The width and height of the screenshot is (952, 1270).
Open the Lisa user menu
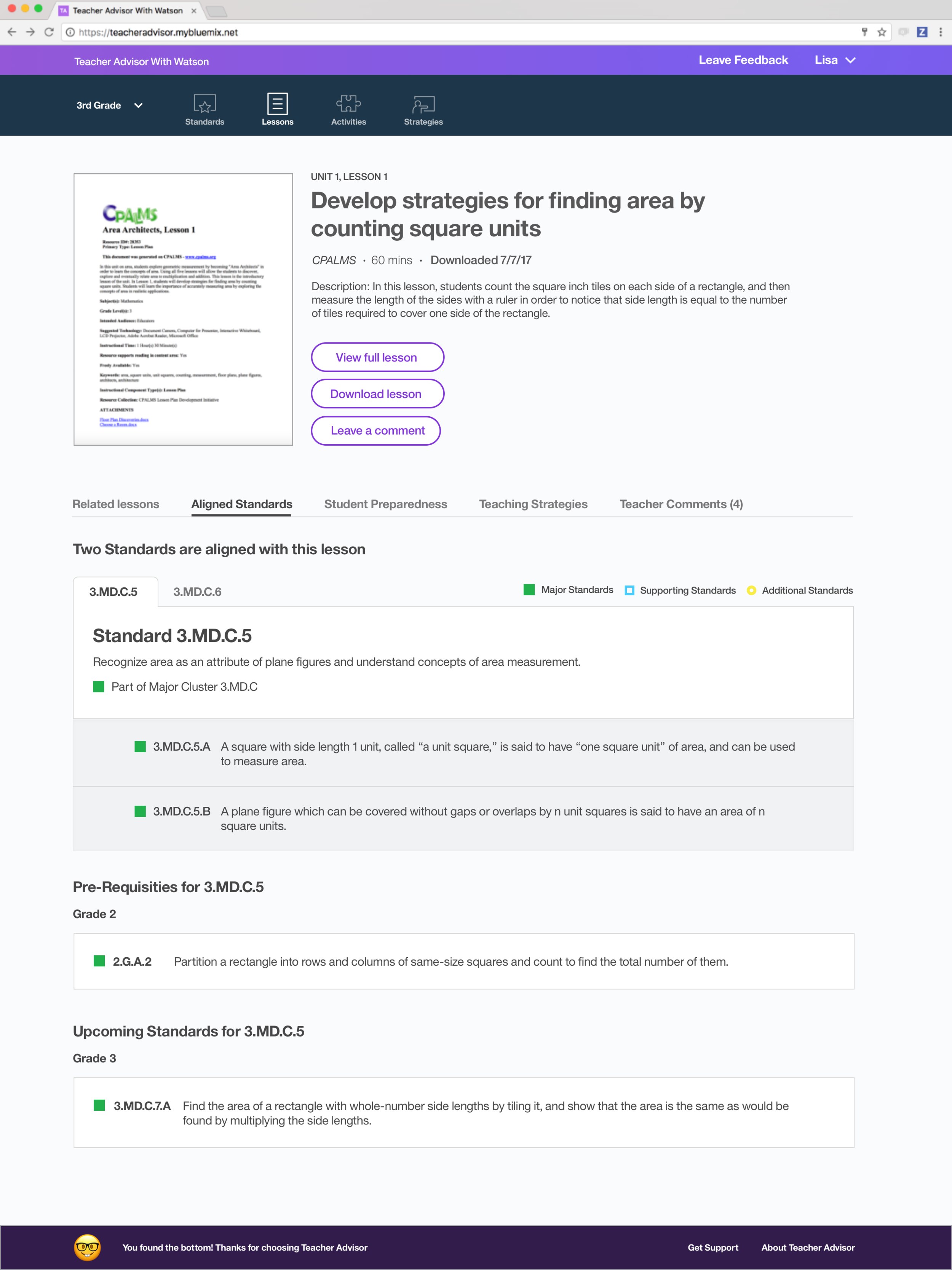tap(834, 60)
